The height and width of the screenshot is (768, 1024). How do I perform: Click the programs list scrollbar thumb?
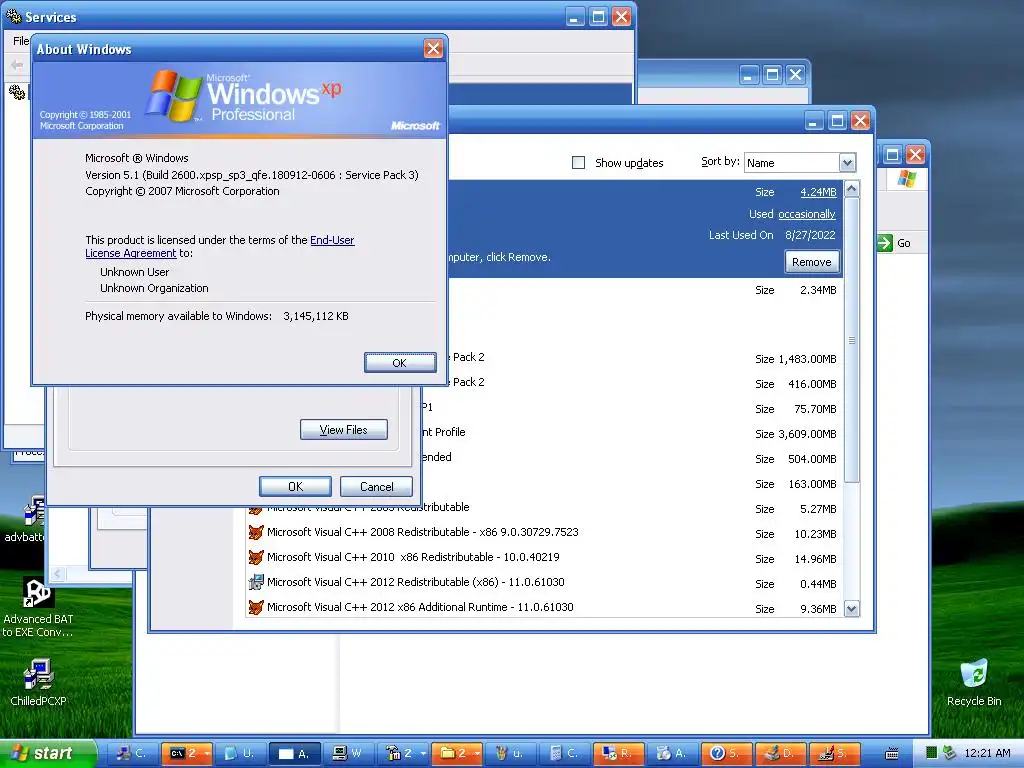852,340
